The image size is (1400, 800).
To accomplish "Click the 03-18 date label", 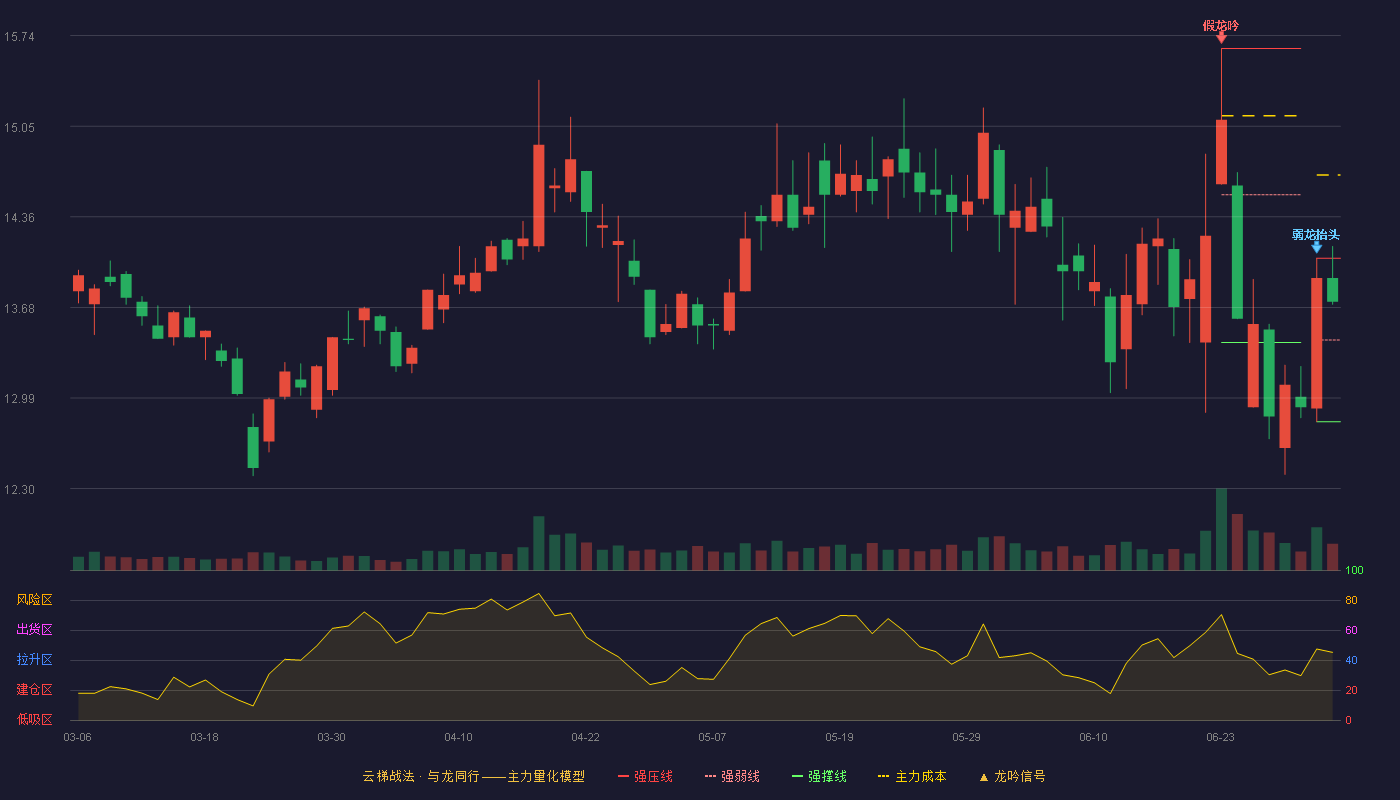I will 204,737.
